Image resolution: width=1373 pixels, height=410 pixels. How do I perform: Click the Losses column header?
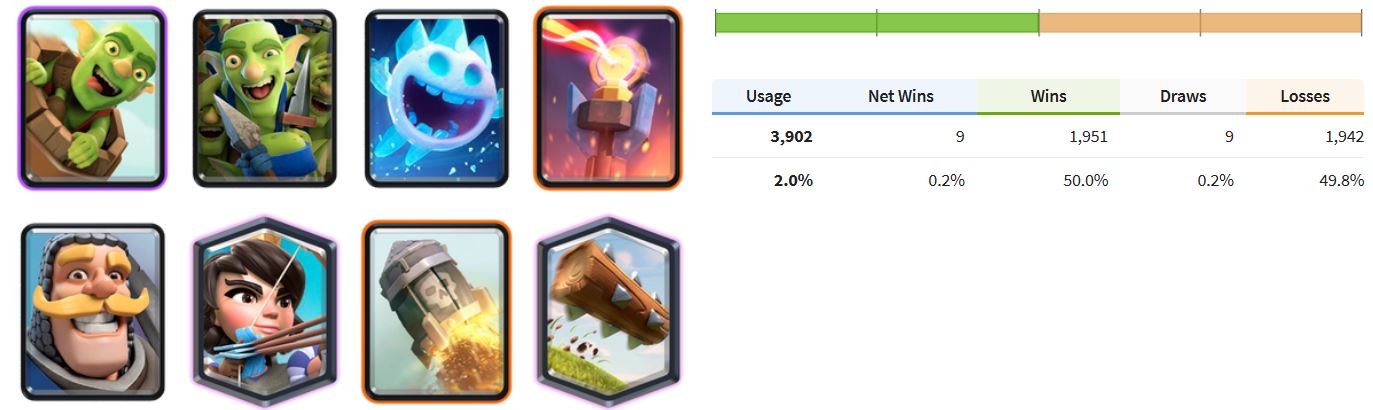pyautogui.click(x=1305, y=97)
